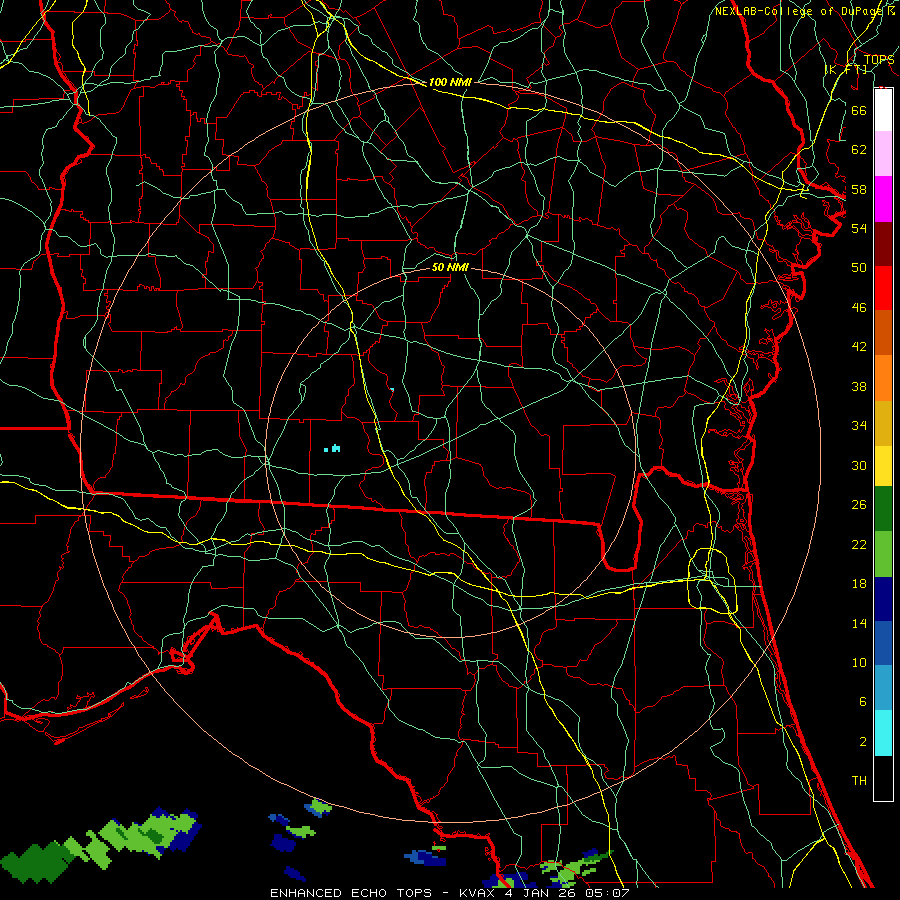Click the black TH threshold legend swatch
The image size is (900, 900).
click(x=883, y=778)
